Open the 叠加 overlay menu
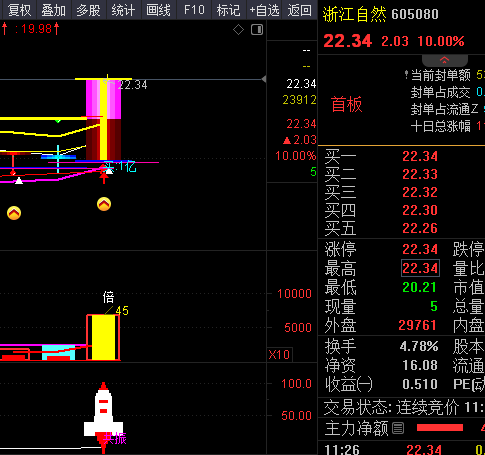The height and width of the screenshot is (455, 485). pos(53,10)
